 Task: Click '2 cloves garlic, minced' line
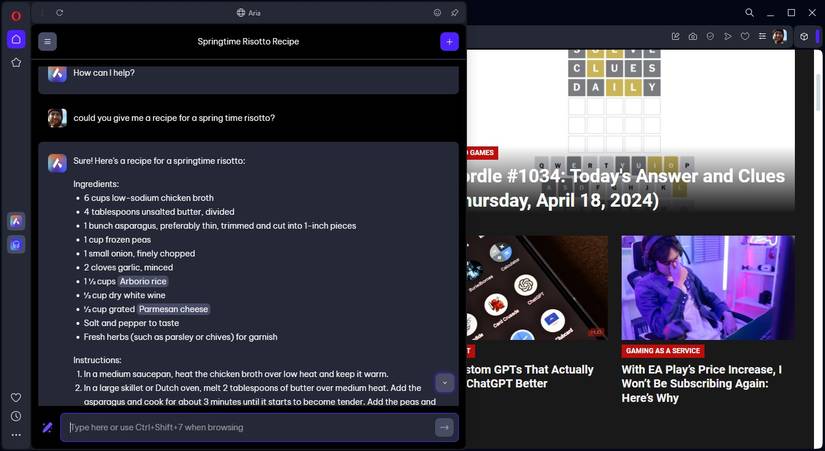tap(128, 267)
